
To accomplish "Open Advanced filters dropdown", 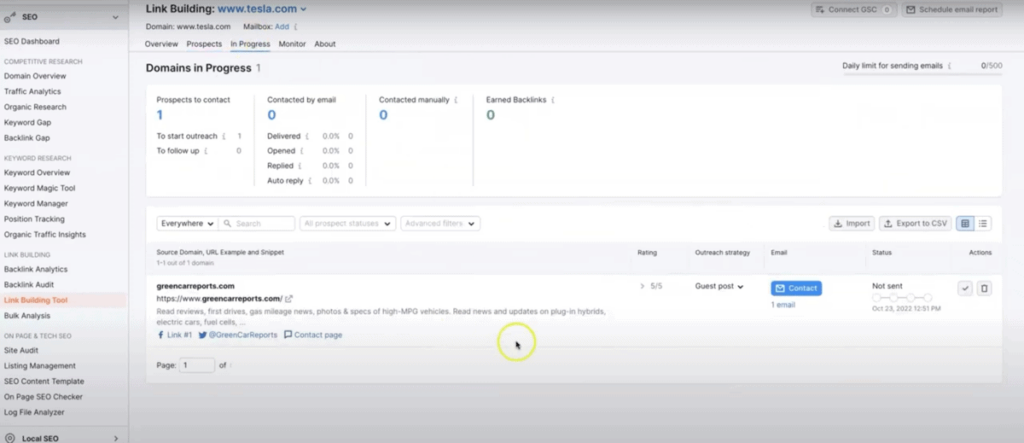I will click(440, 223).
